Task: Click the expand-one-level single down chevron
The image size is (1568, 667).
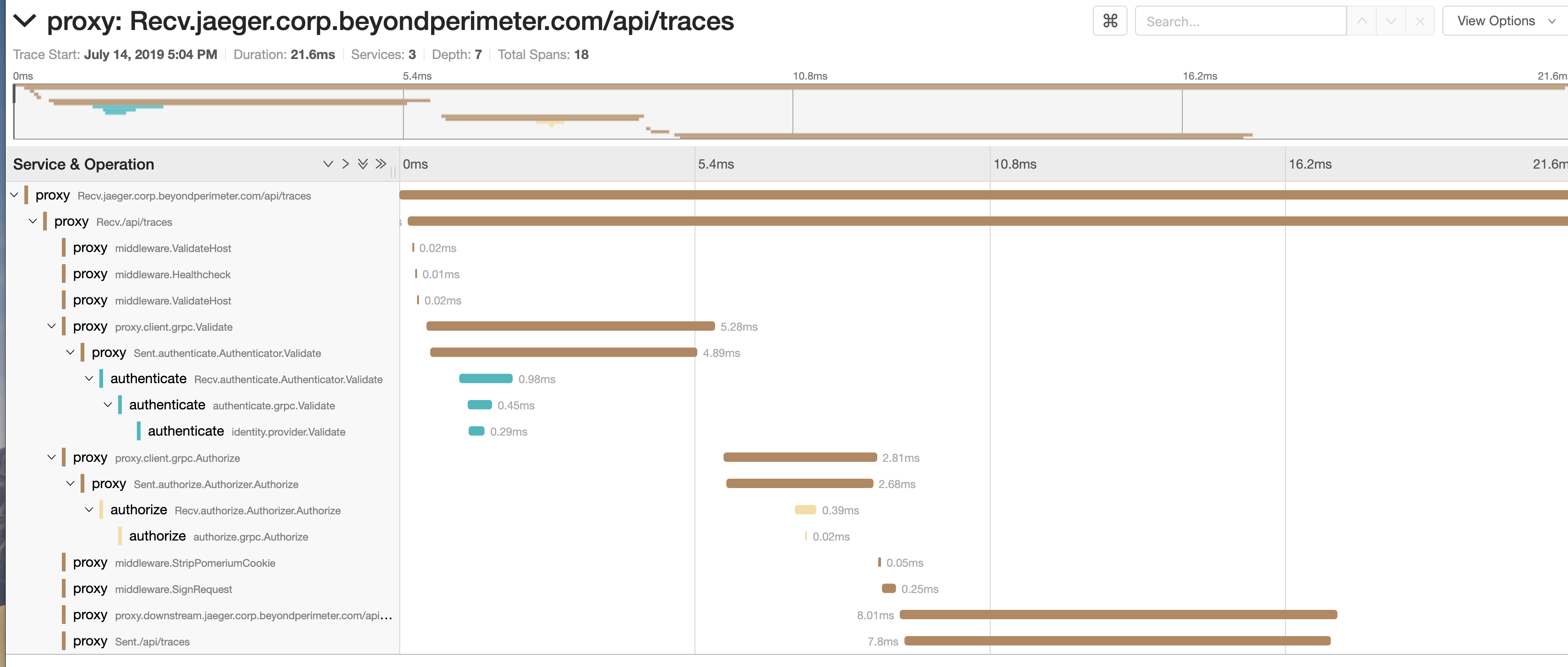Action: pos(328,164)
